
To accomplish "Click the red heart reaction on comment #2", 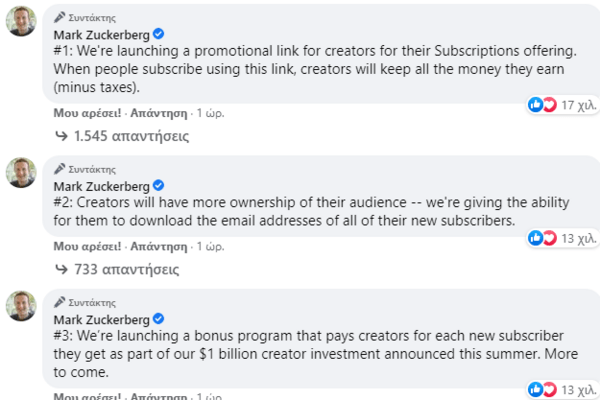I will coord(549,237).
